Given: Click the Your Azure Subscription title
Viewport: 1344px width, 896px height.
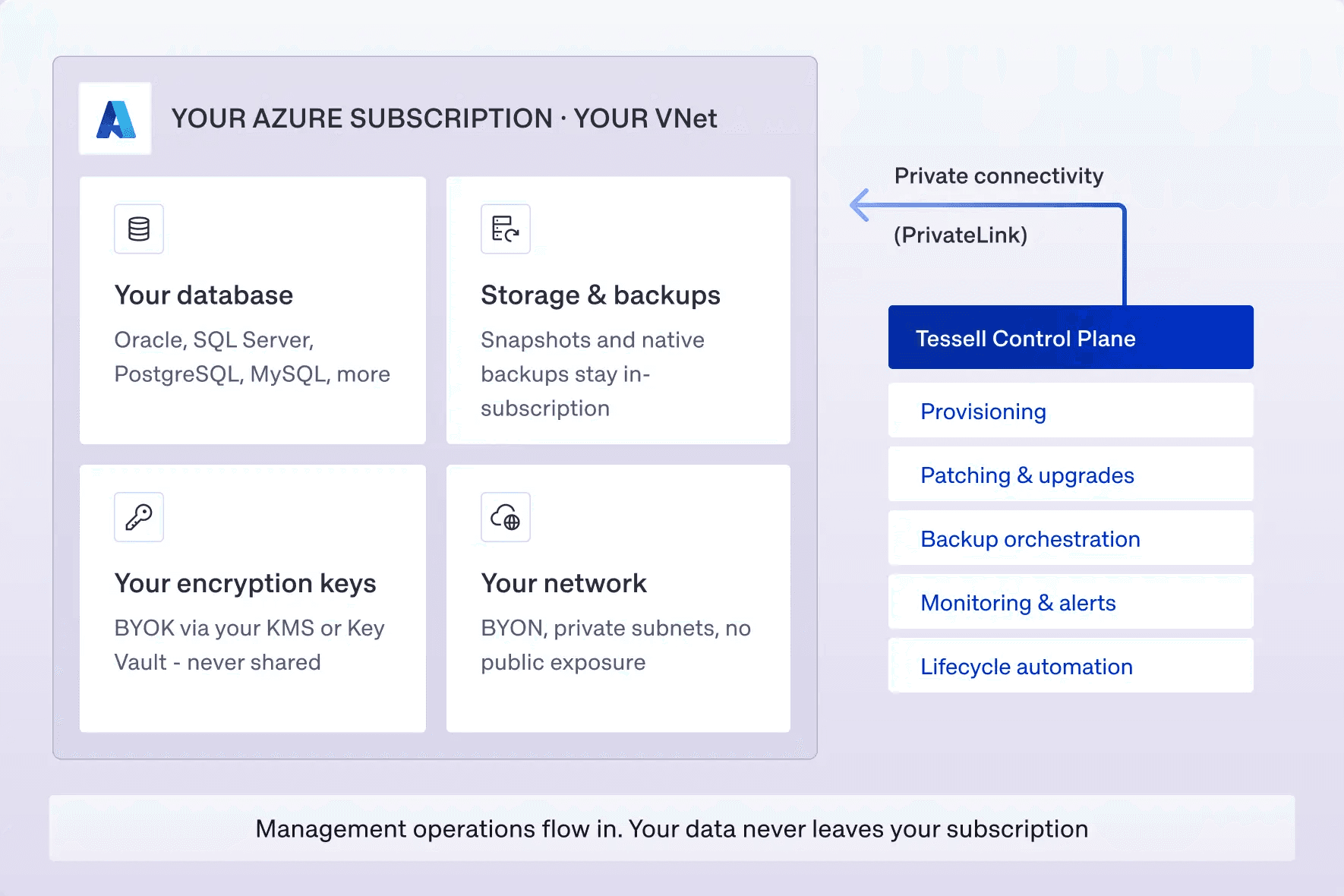Looking at the screenshot, I should pos(444,118).
